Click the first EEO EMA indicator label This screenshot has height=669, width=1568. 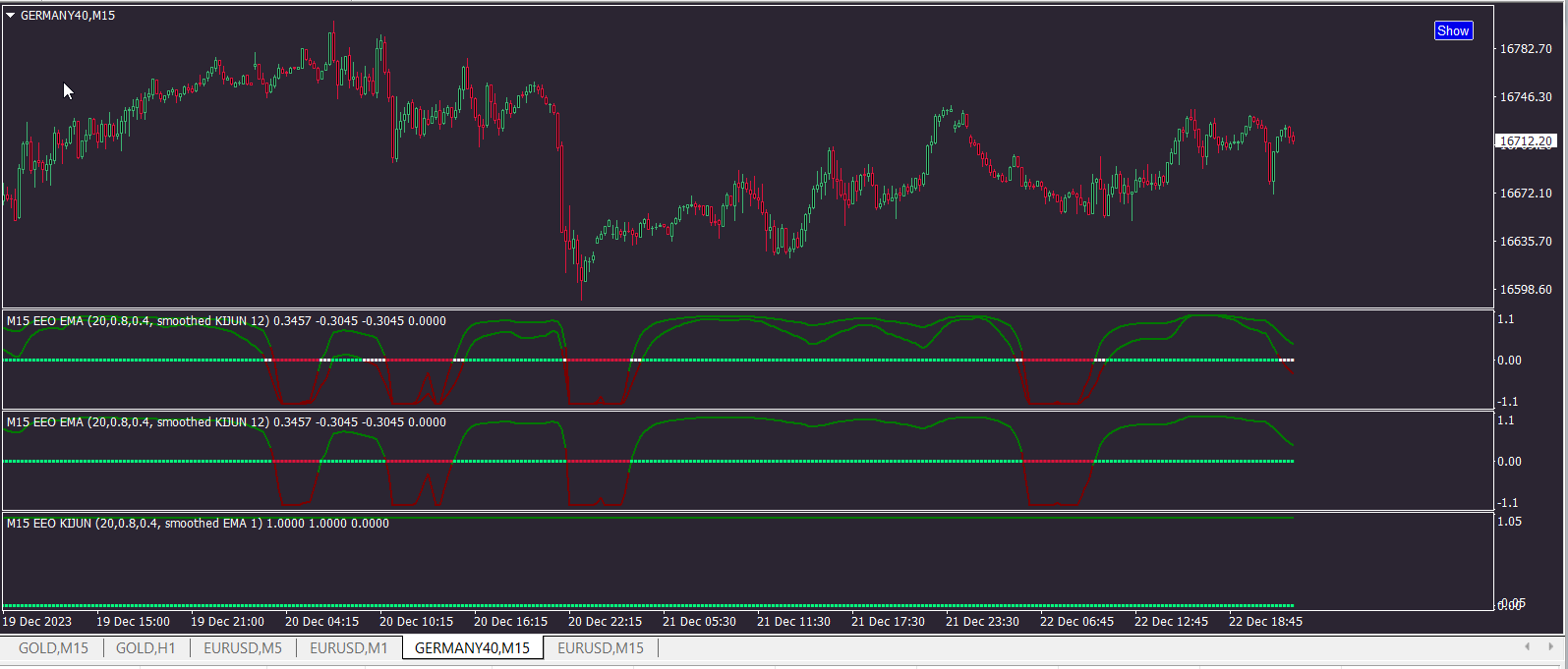click(x=226, y=320)
